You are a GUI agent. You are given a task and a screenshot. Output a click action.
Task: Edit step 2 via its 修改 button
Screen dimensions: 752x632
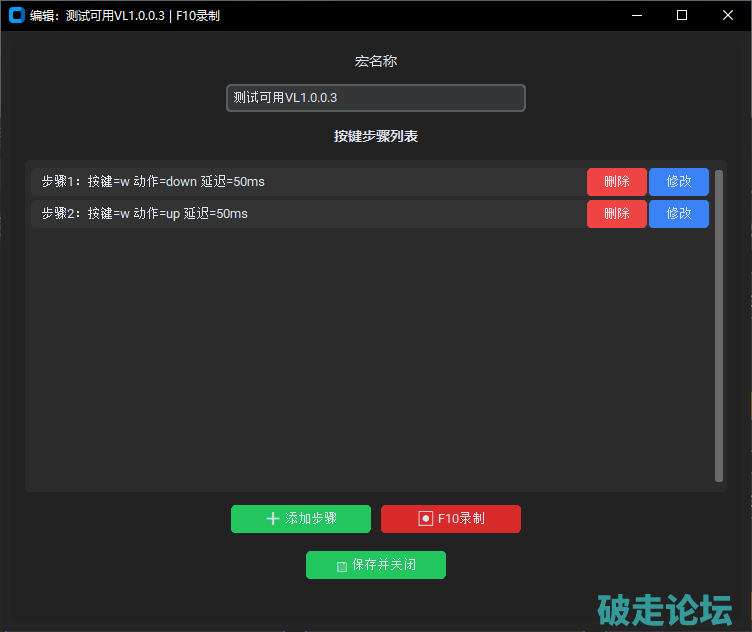click(678, 214)
